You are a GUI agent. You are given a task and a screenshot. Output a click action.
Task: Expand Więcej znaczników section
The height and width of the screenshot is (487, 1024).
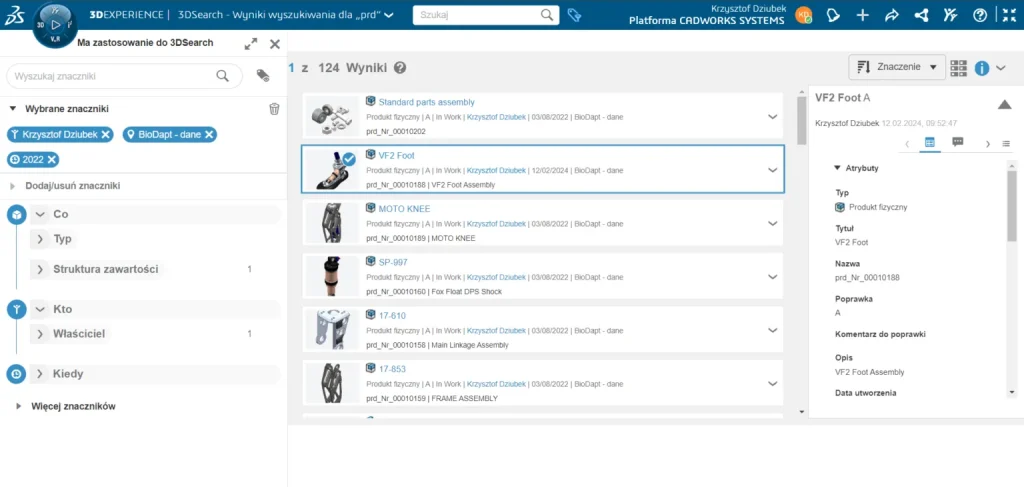19,406
